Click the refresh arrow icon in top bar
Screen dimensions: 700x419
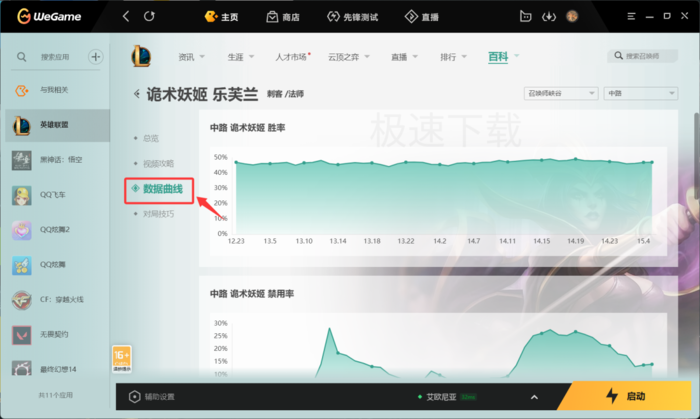point(149,17)
